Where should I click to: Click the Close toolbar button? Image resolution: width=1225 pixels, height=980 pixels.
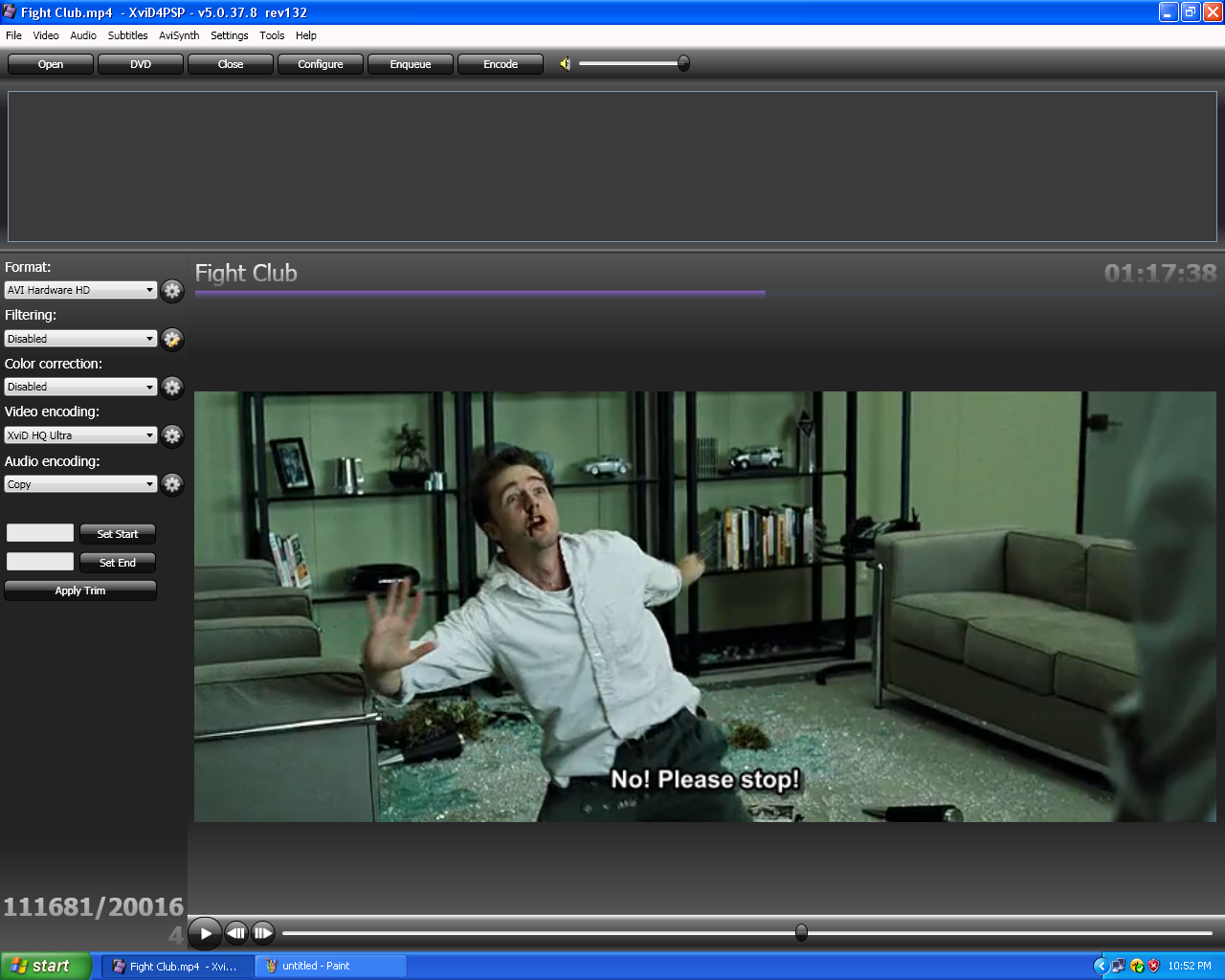[231, 64]
